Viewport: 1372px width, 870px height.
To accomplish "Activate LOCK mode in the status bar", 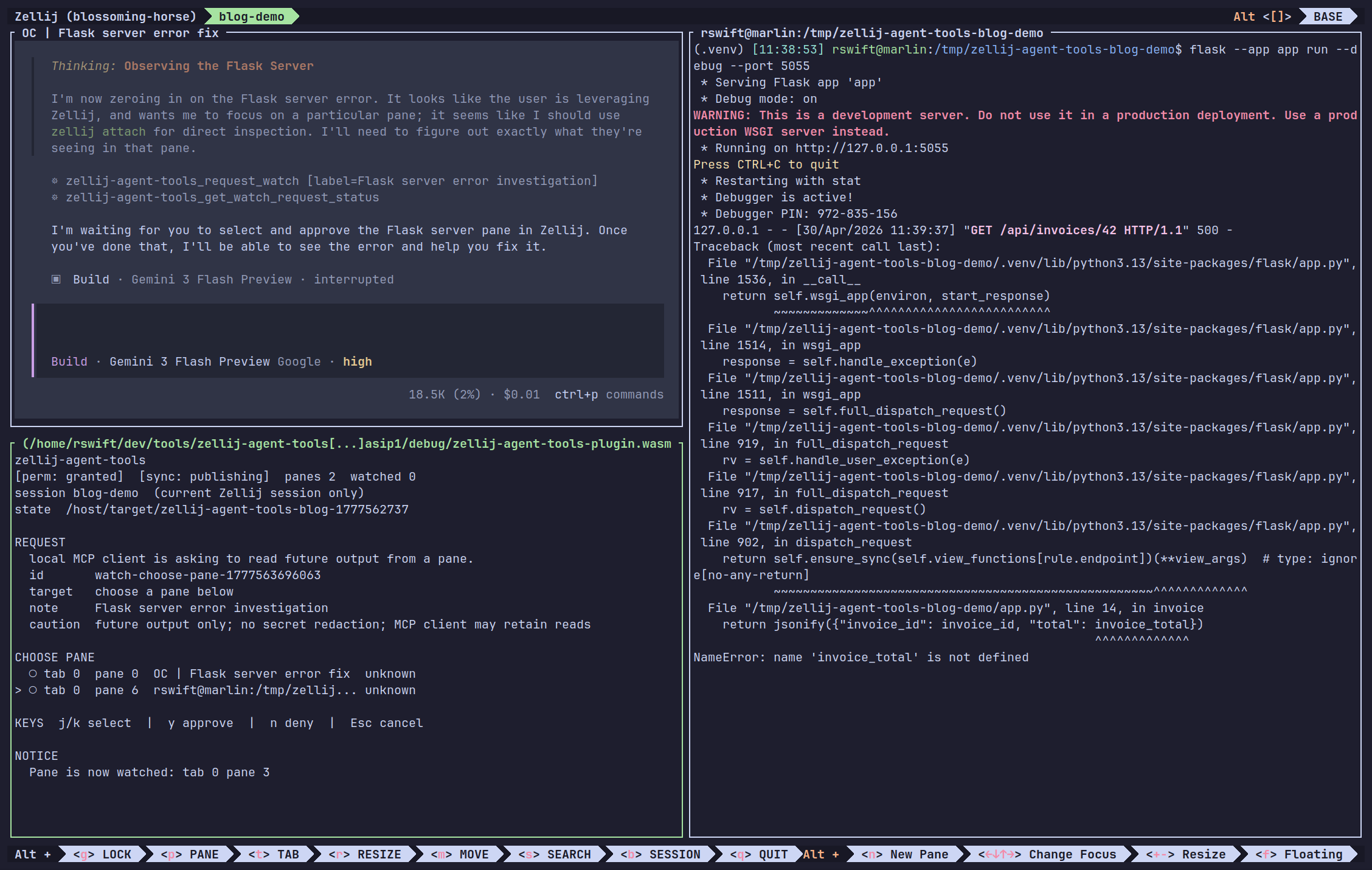I will (102, 854).
